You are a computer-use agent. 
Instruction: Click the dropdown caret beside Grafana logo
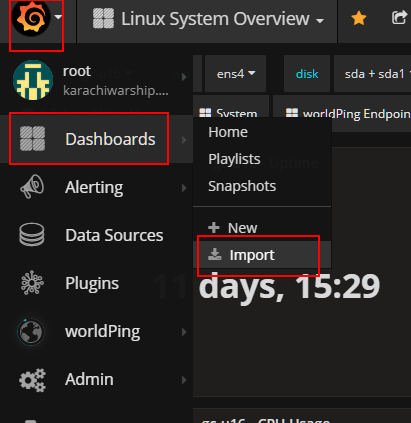[58, 17]
